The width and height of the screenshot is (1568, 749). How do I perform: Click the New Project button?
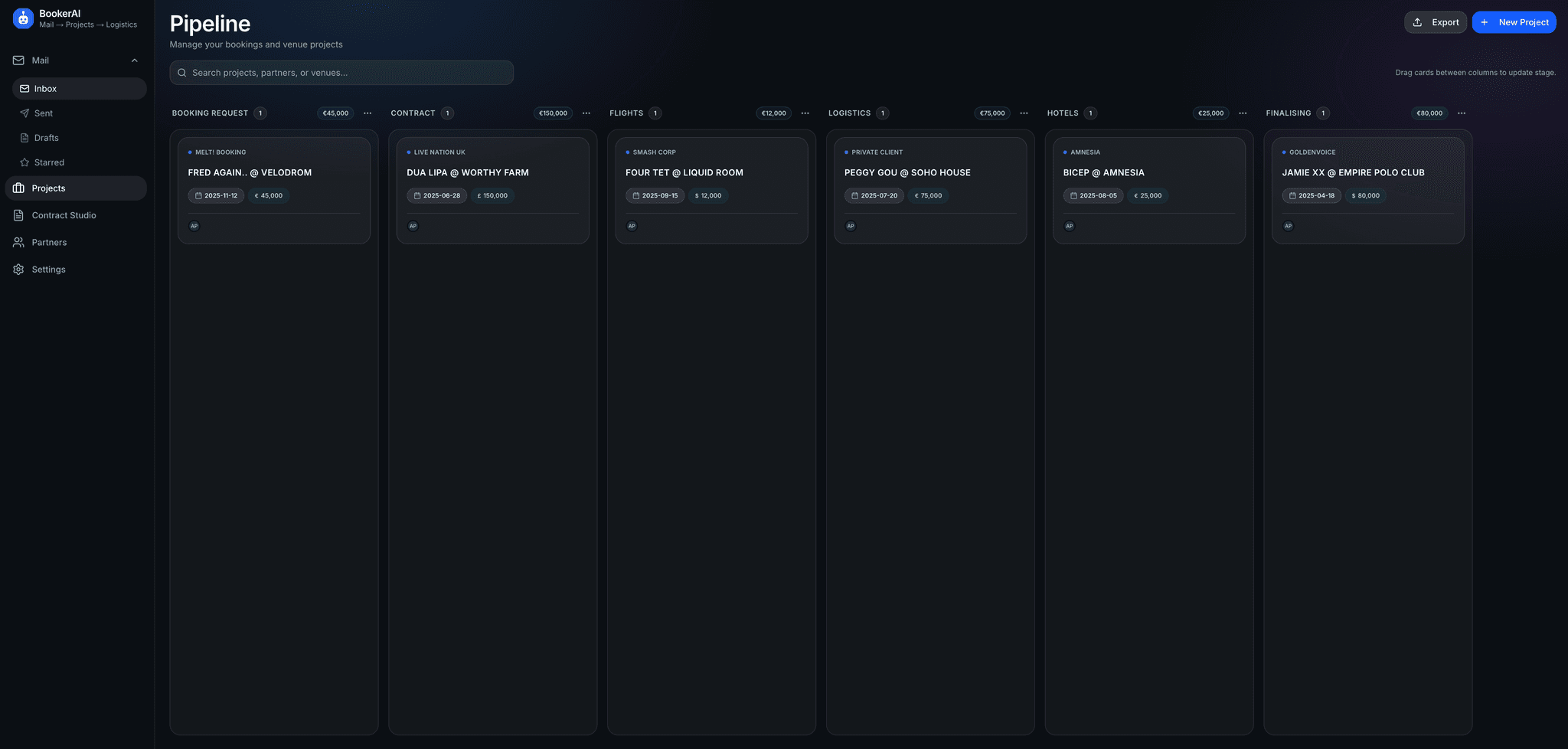[x=1514, y=22]
